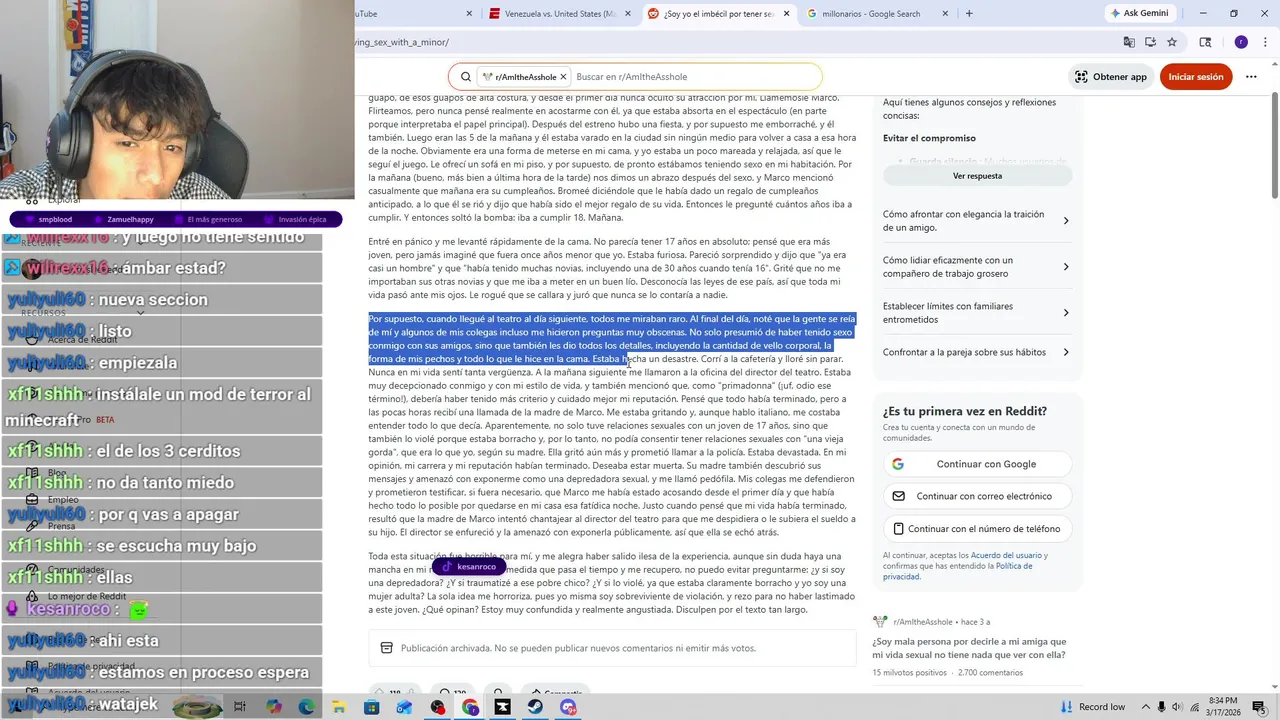The height and width of the screenshot is (720, 1280).
Task: Open the Outlook taskbar icon
Action: (404, 707)
